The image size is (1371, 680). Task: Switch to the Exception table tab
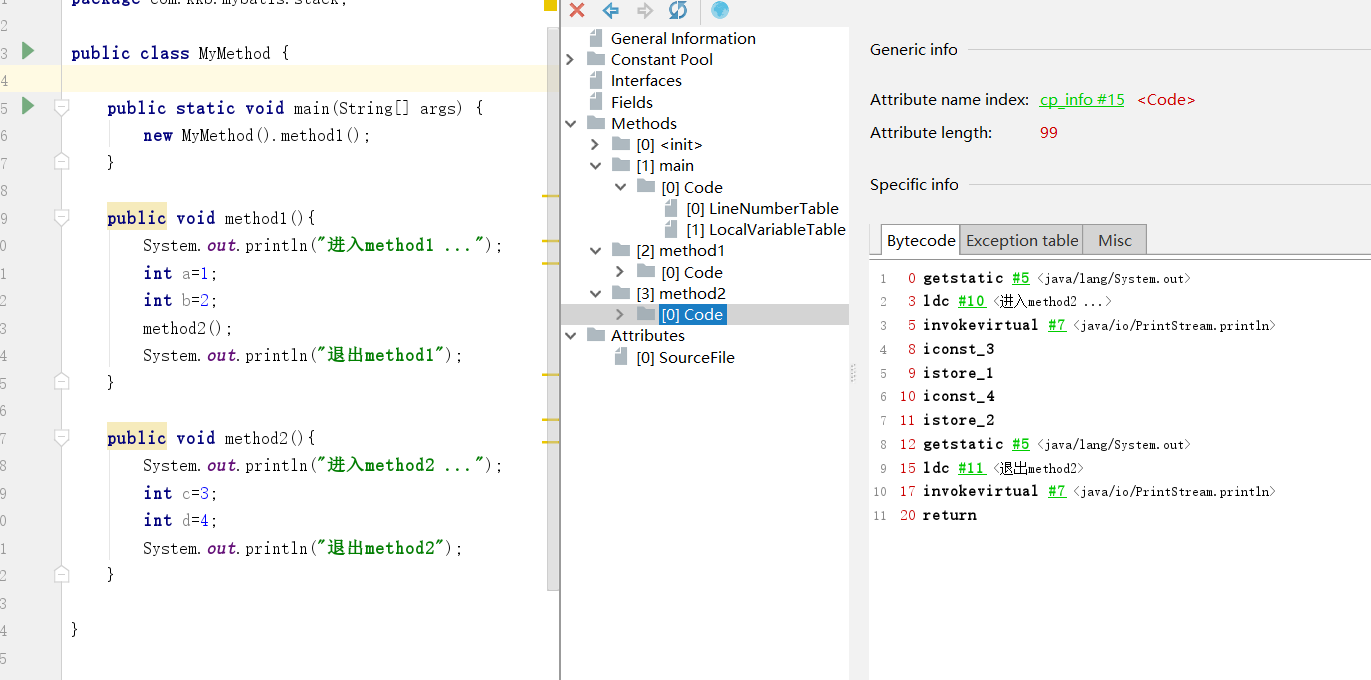coord(1022,240)
